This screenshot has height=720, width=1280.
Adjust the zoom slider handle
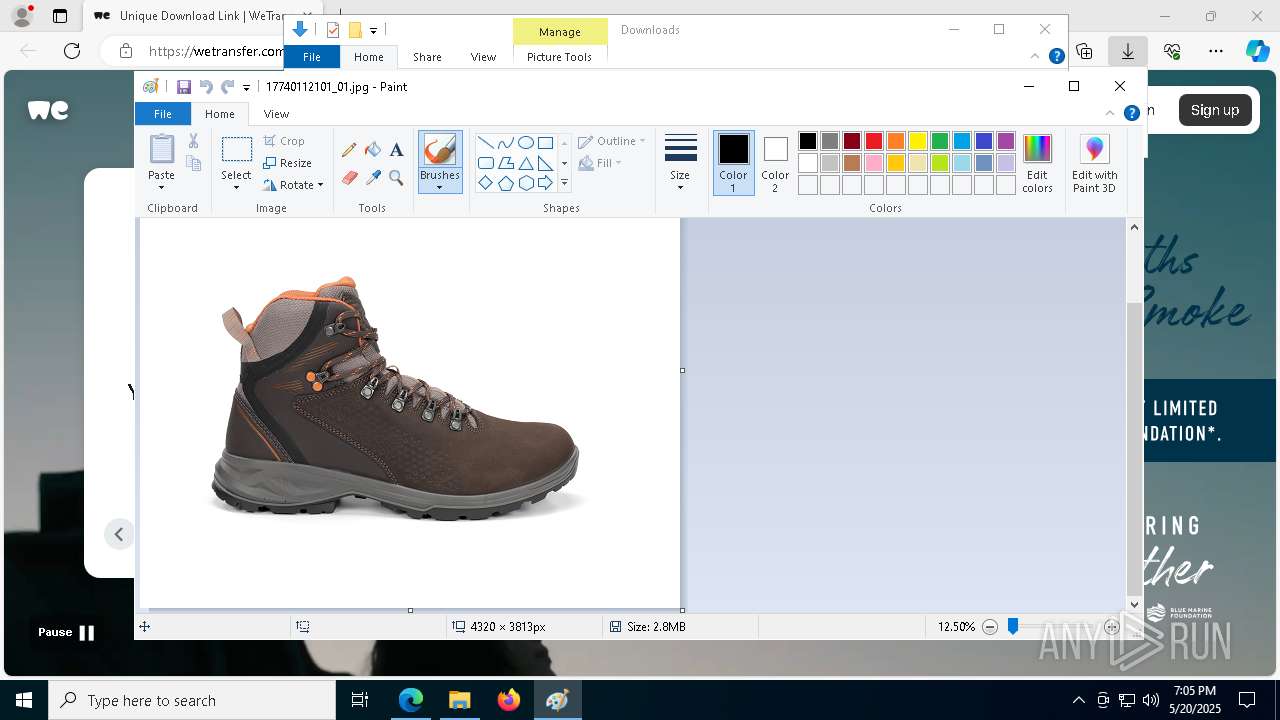(x=1013, y=627)
